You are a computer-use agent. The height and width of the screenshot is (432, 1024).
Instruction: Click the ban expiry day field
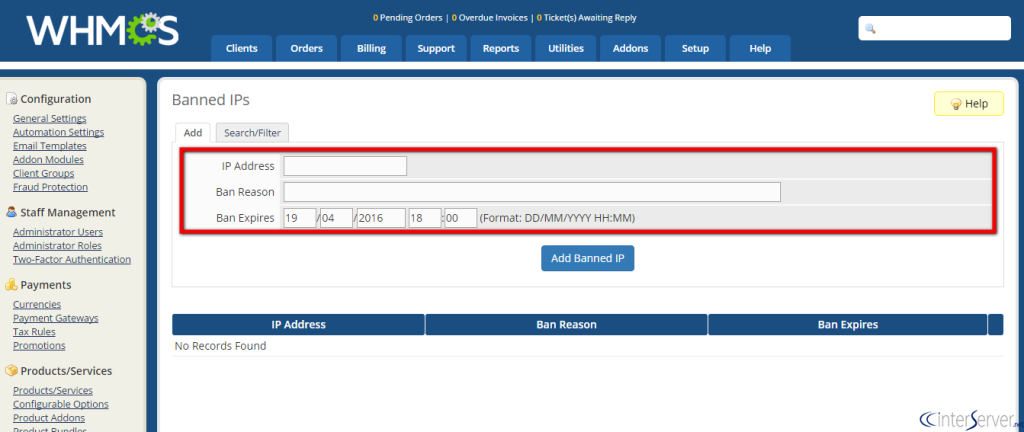(300, 218)
